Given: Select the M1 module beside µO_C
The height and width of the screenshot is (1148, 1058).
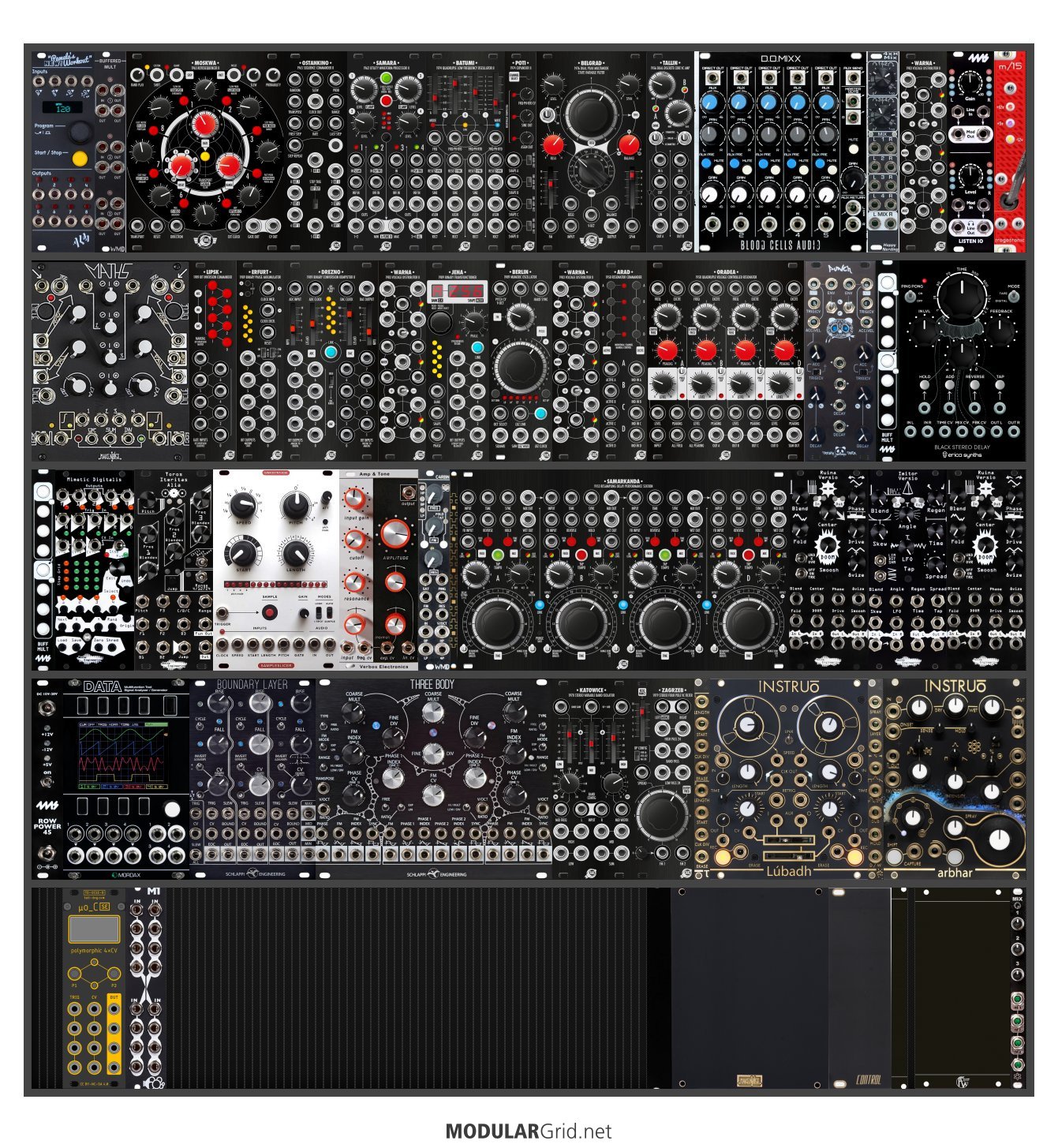Looking at the screenshot, I should point(147,987).
